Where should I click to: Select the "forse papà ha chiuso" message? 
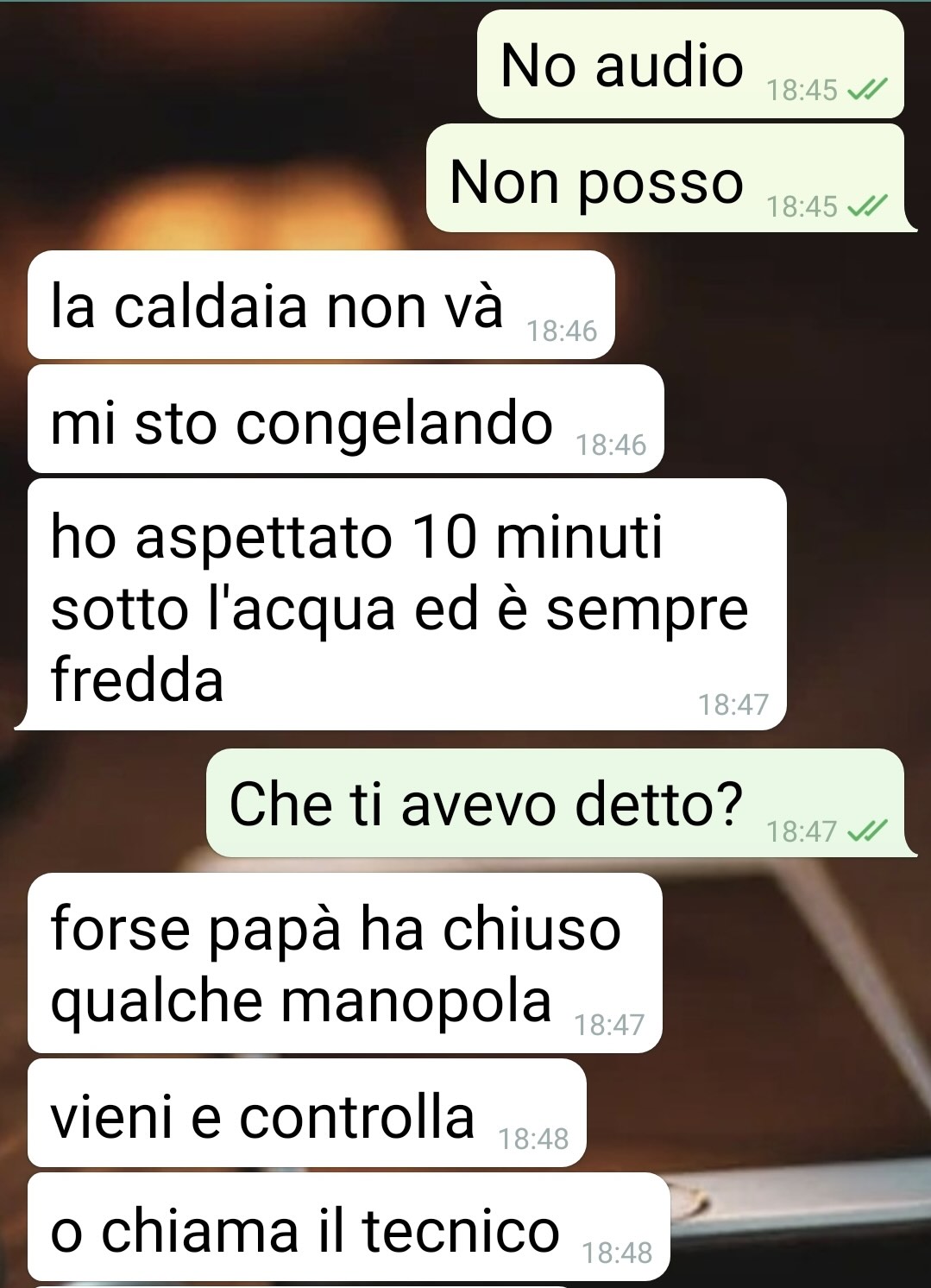344,963
